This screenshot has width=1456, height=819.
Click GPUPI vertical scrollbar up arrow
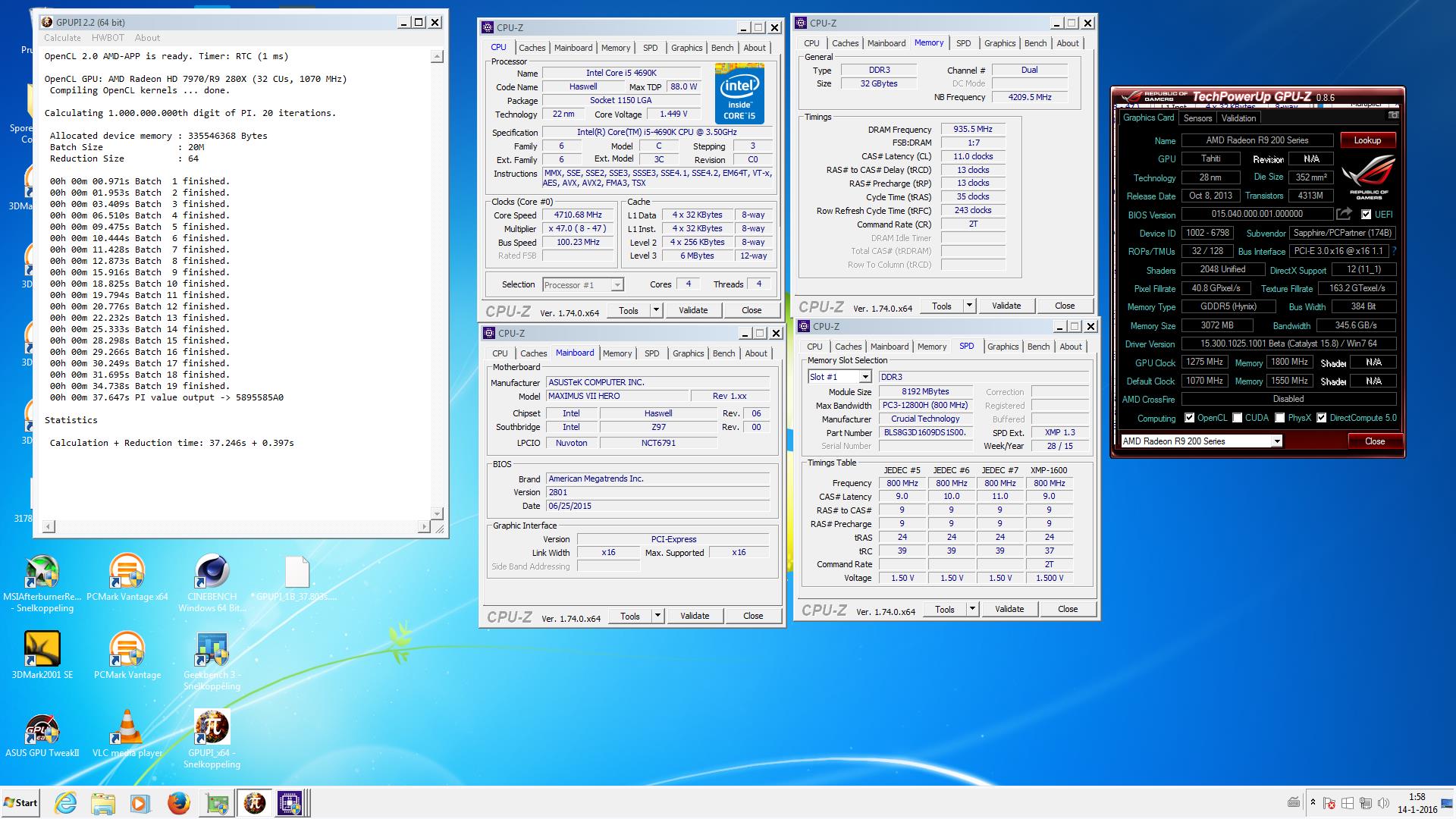point(437,56)
